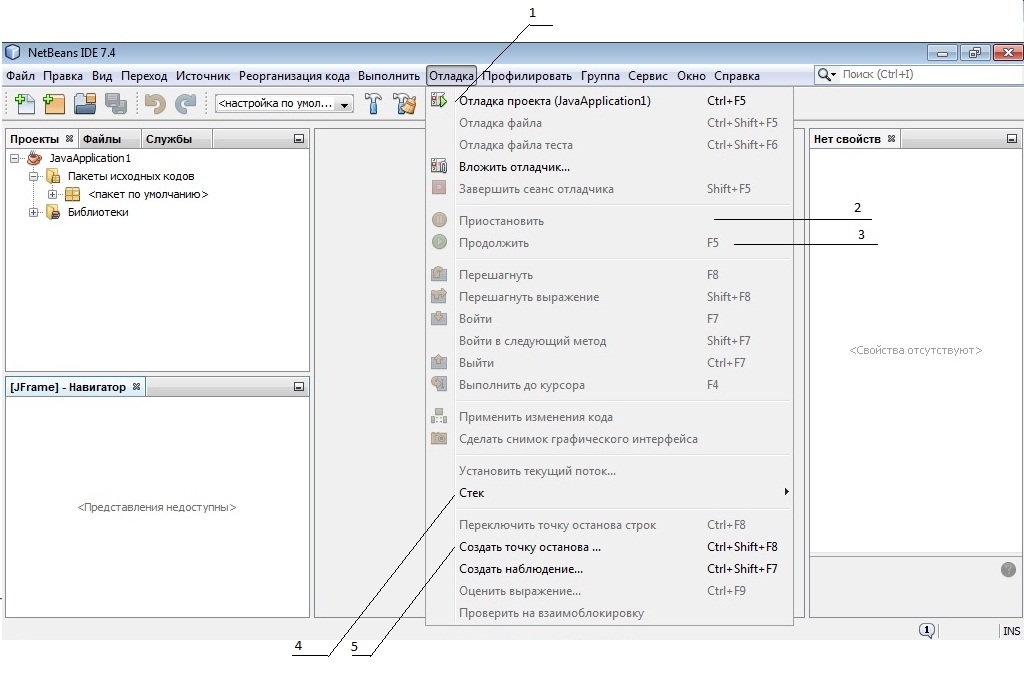Click the default package icon
This screenshot has width=1024, height=684.
tap(72, 194)
